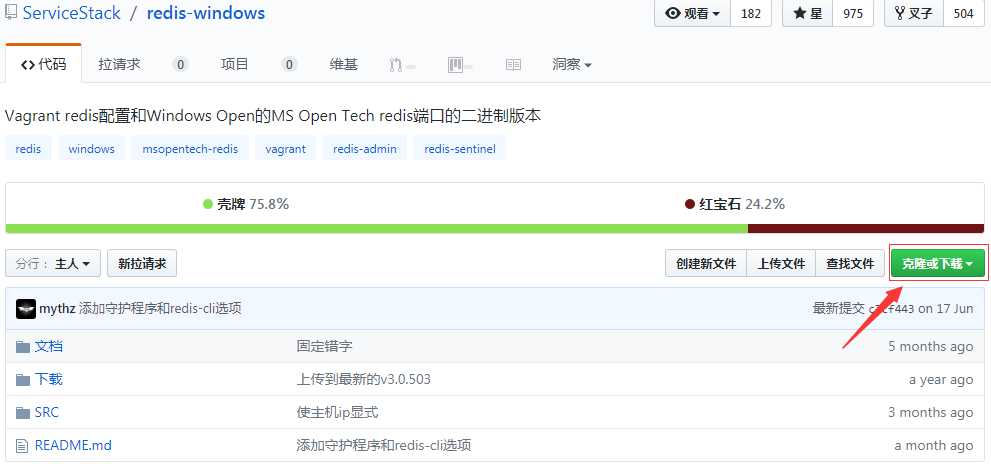The width and height of the screenshot is (991, 464).
Task: Open the SRC folder
Action: (47, 413)
